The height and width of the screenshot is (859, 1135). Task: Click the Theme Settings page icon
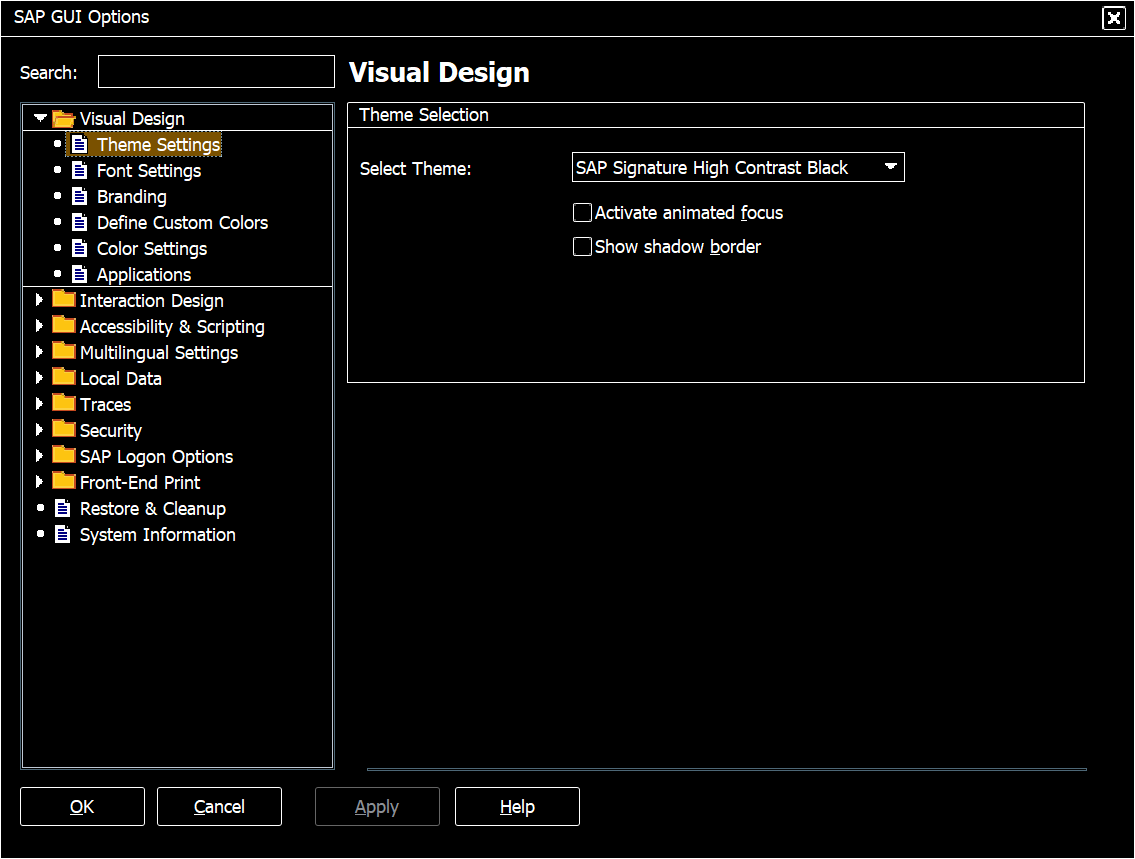point(79,143)
